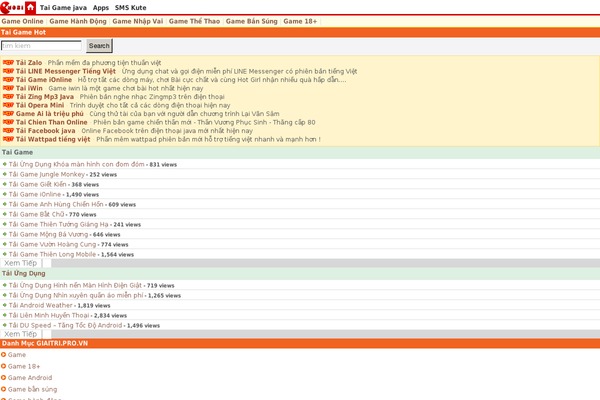The image size is (600, 400).
Task: Open Nhìn xuyên quần áo miễn phí
Action: click(x=76, y=295)
